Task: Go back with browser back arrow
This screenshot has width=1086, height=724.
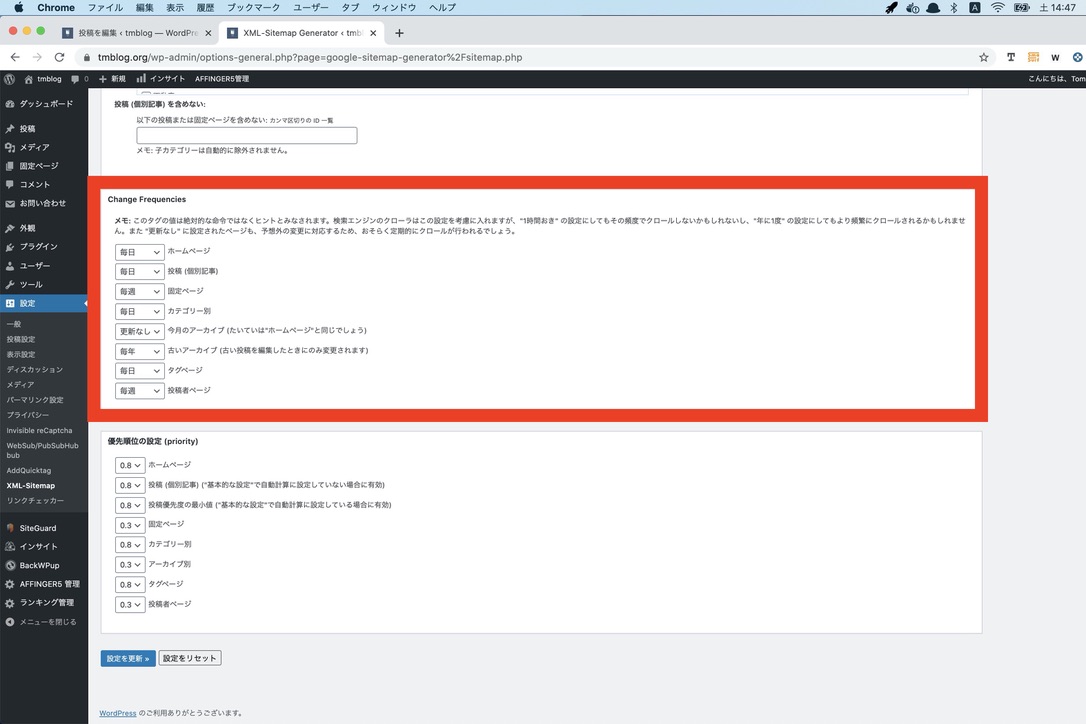Action: (15, 58)
